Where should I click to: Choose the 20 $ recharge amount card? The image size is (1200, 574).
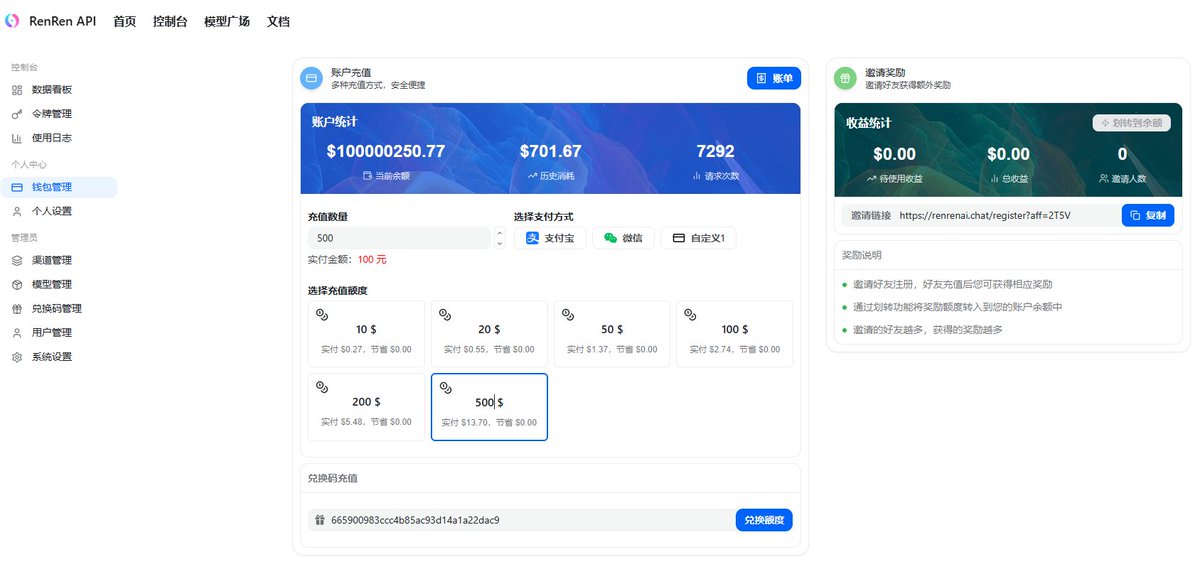[489, 334]
